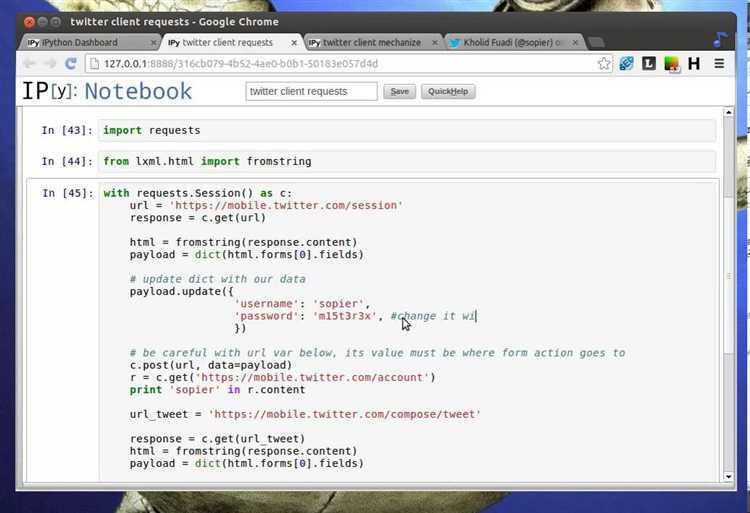Click the H extension icon
Viewport: 750px width, 513px height.
(x=694, y=64)
